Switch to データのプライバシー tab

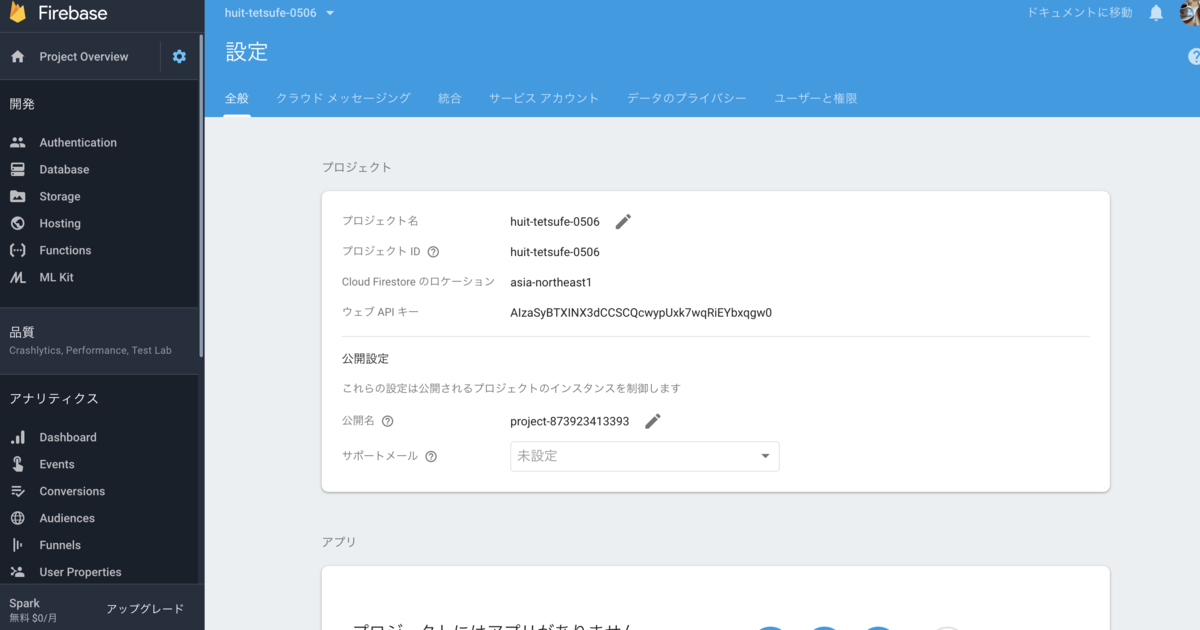click(687, 98)
